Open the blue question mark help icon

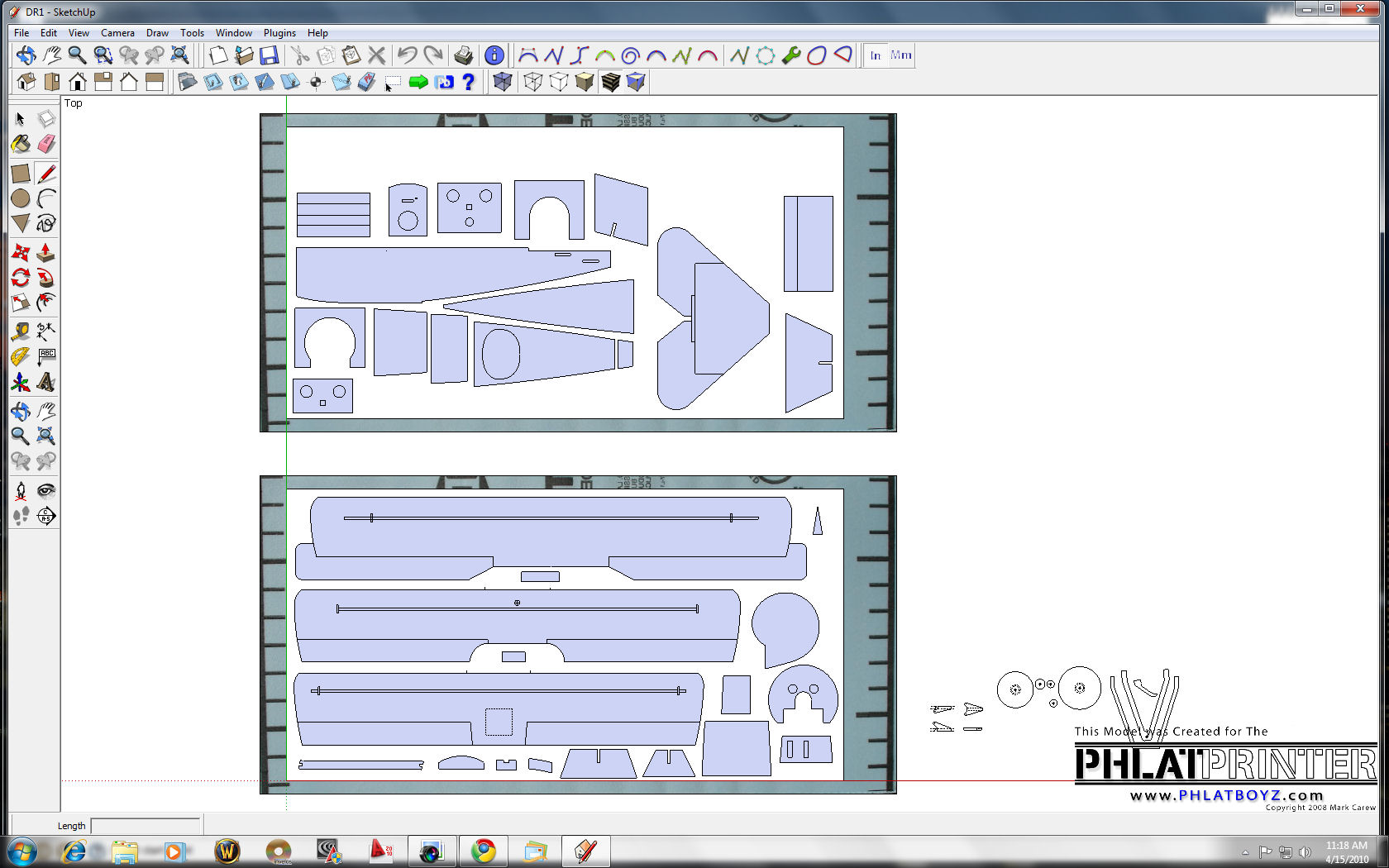(x=469, y=82)
